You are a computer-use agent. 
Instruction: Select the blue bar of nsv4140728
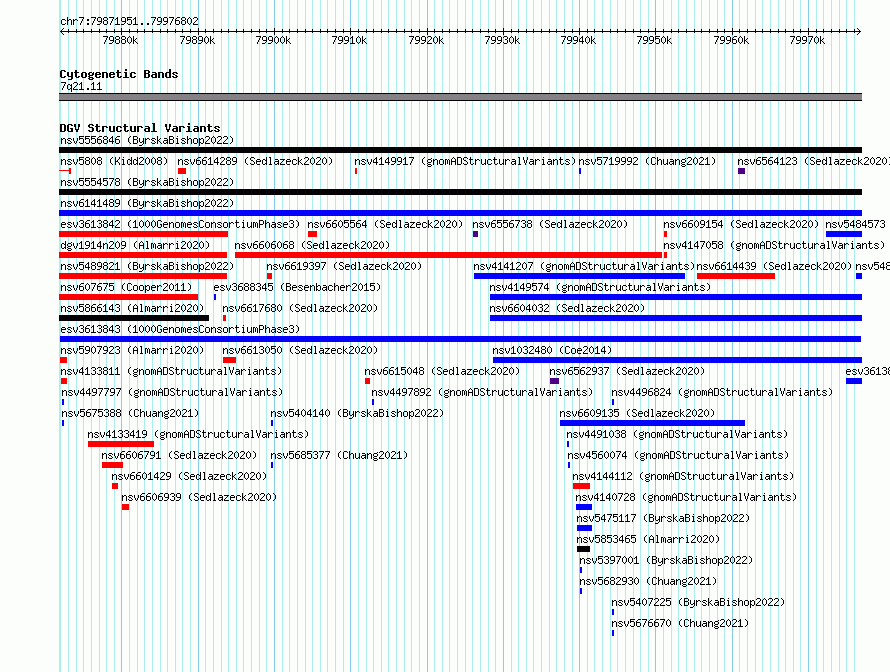coord(583,507)
